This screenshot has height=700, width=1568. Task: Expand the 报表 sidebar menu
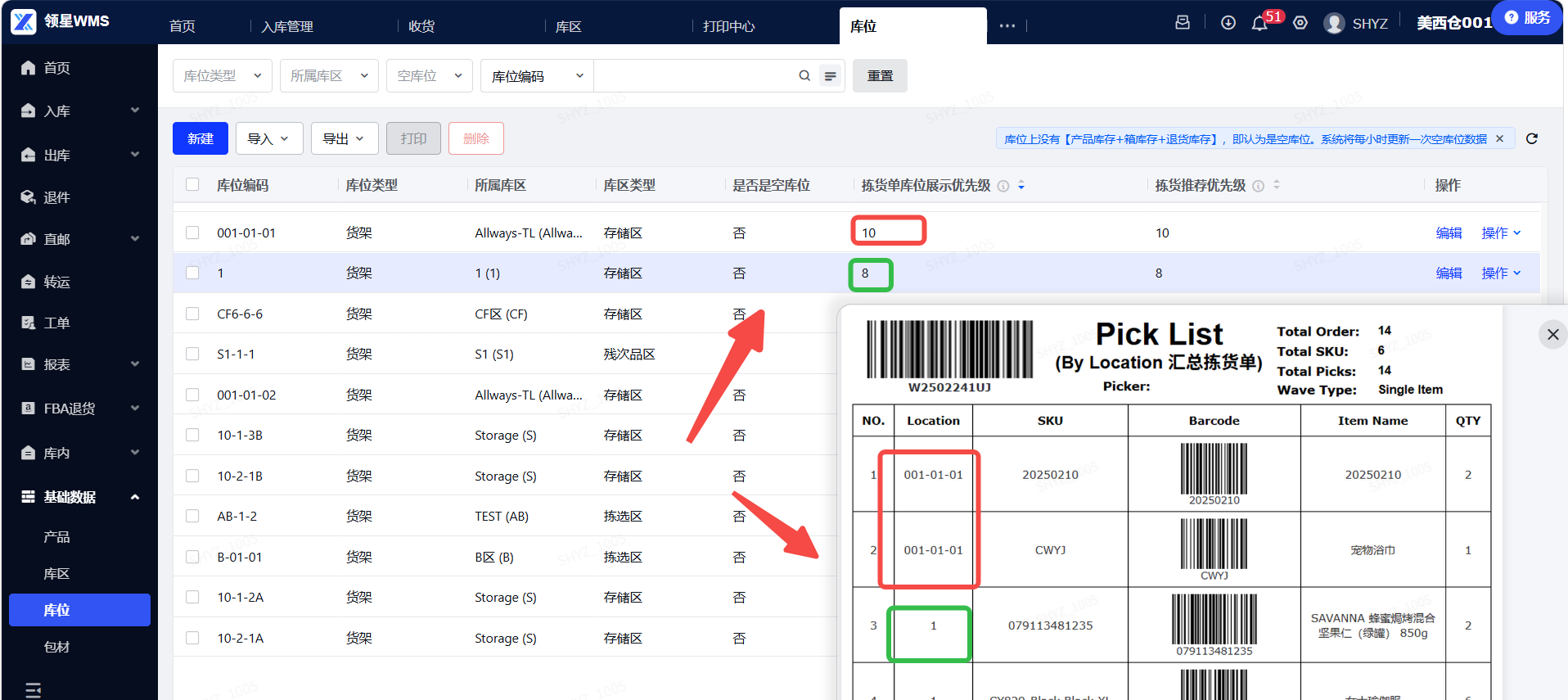point(79,364)
